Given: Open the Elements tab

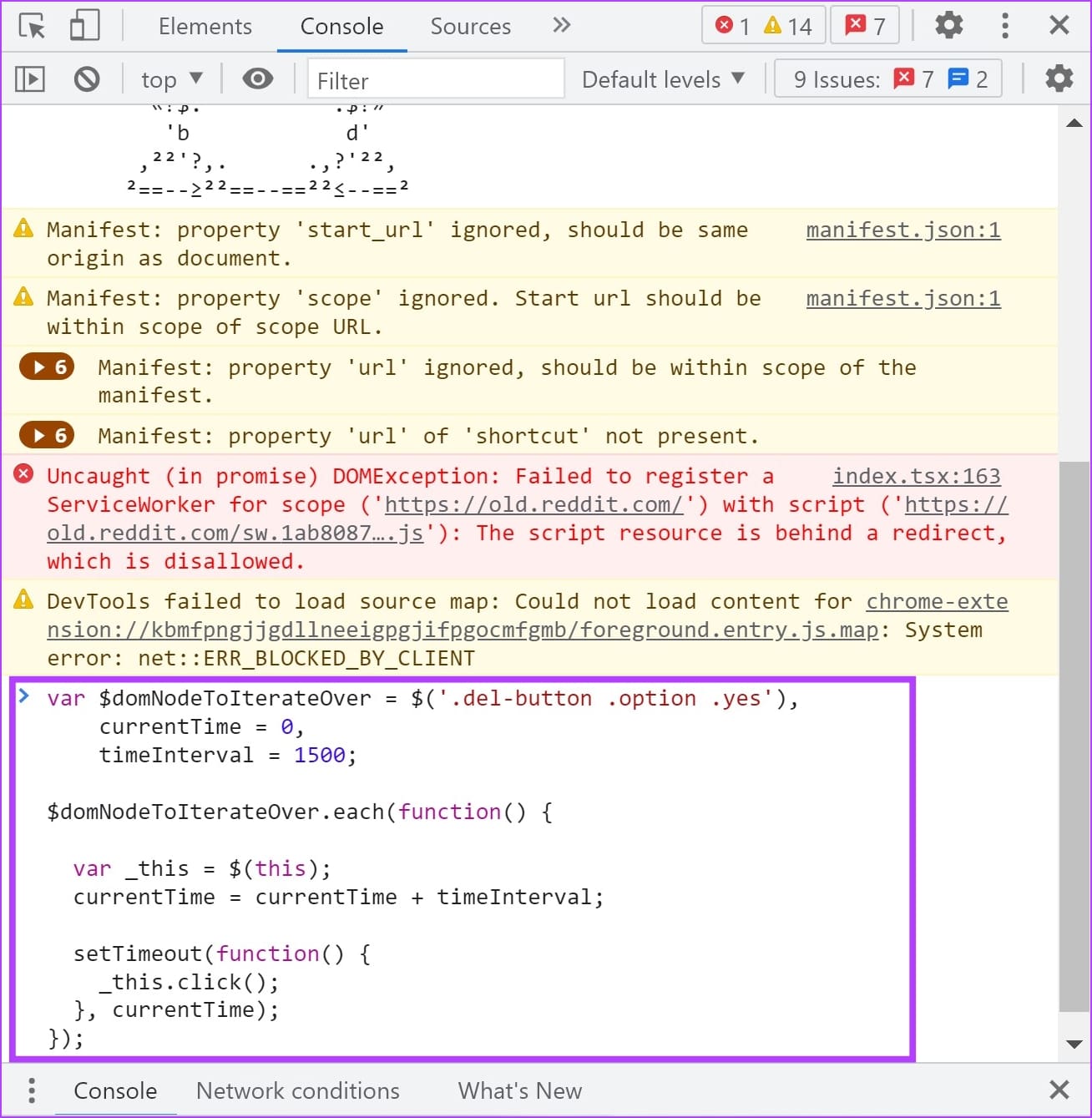Looking at the screenshot, I should tap(205, 27).
